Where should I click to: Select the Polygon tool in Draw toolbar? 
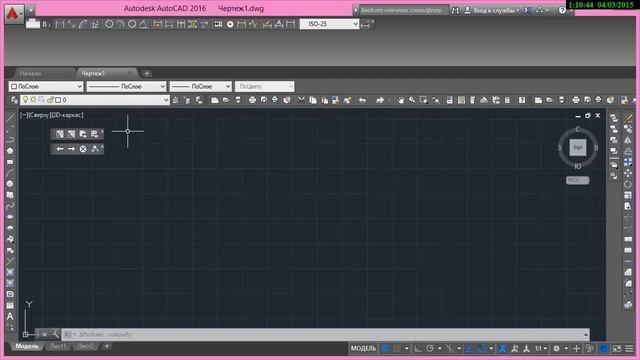click(x=10, y=151)
